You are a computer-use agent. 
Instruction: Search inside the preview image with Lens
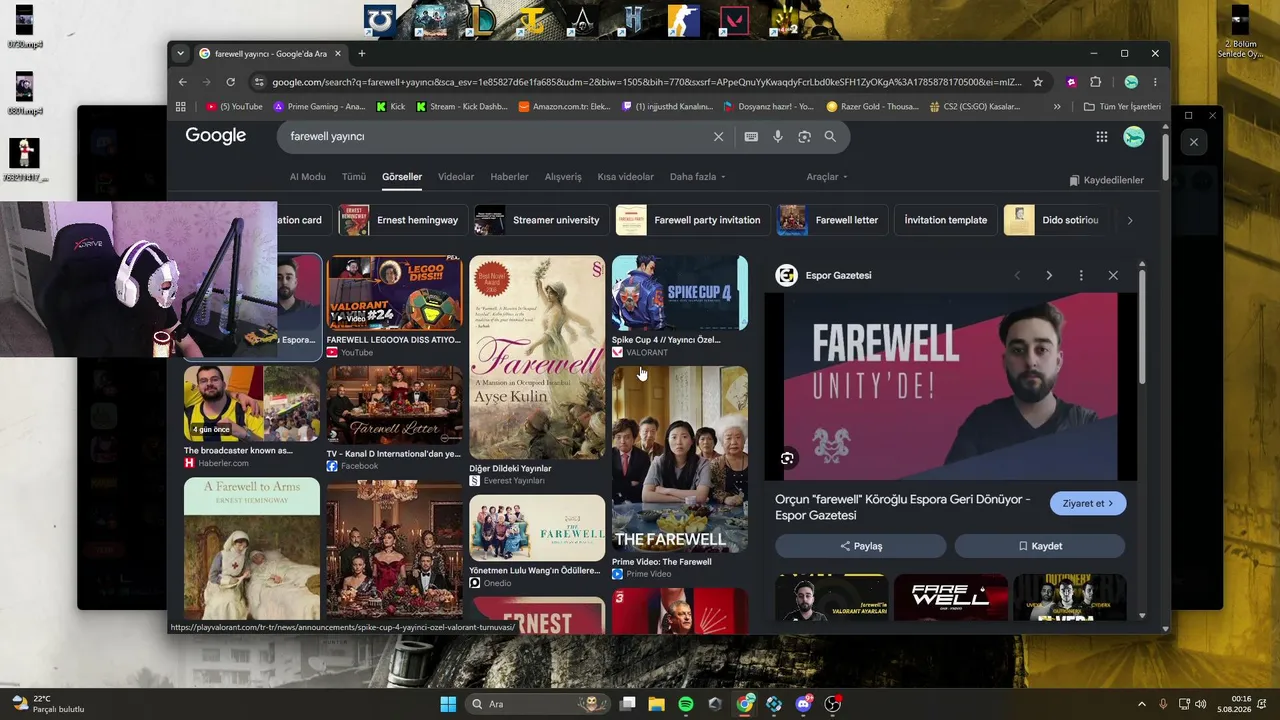click(787, 458)
